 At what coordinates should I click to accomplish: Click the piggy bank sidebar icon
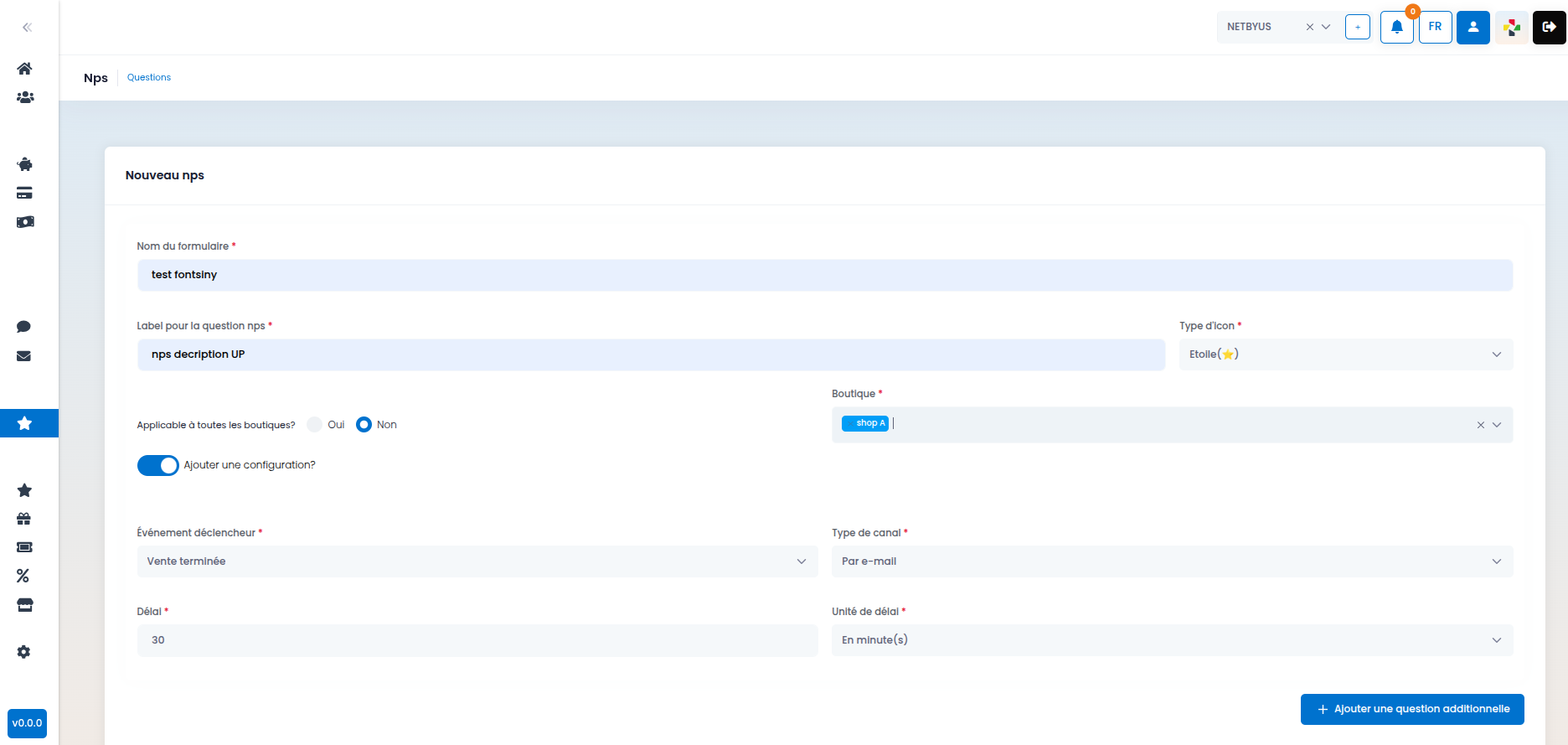[25, 164]
